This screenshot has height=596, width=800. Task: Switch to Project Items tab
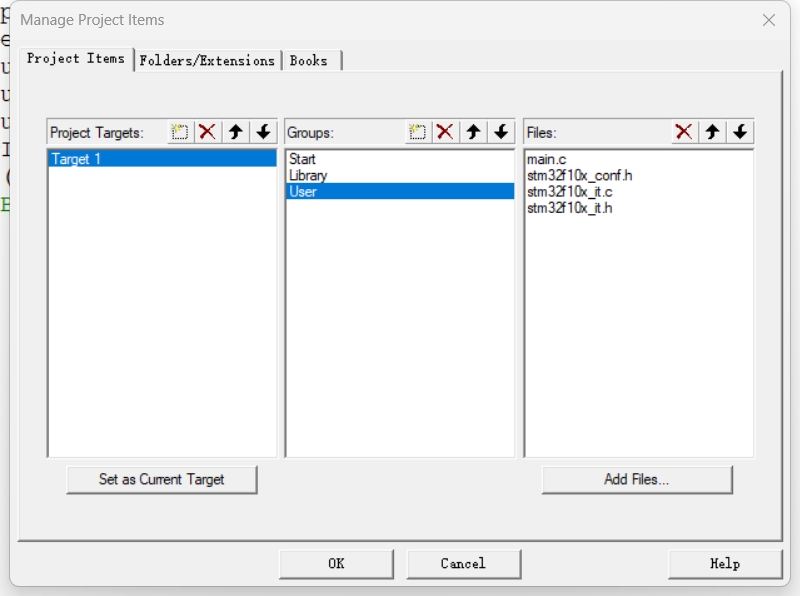pos(76,59)
